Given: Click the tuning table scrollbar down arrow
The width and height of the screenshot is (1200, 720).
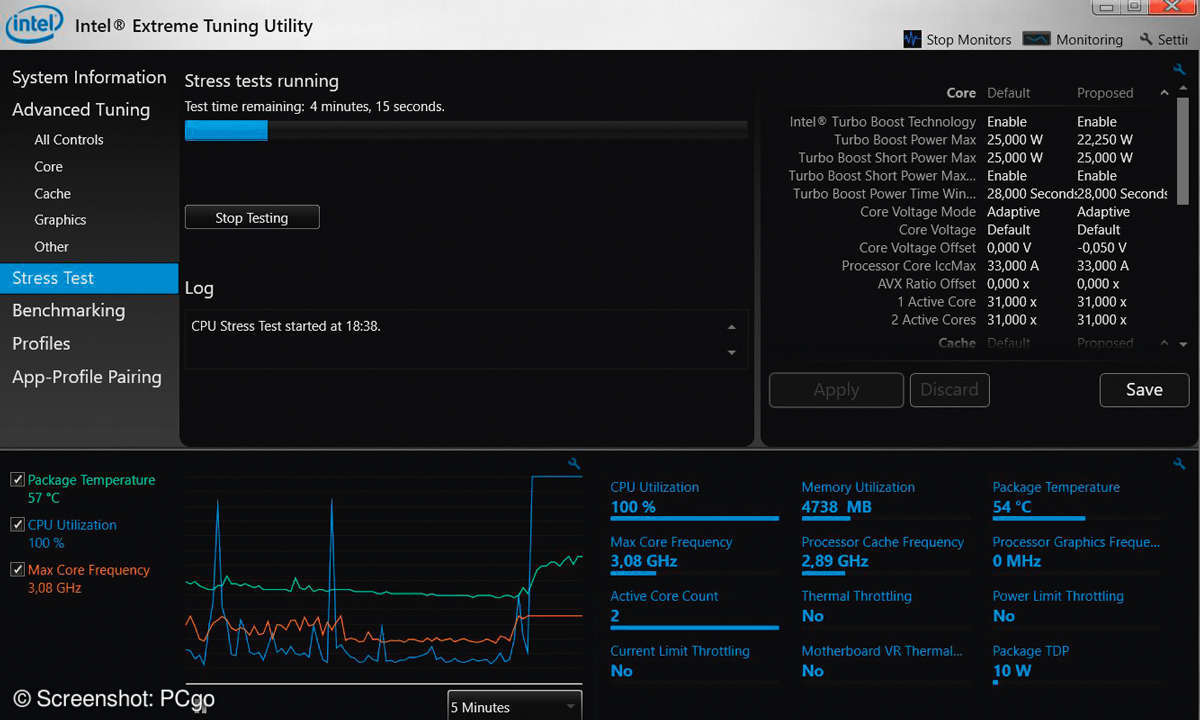Looking at the screenshot, I should (1183, 344).
